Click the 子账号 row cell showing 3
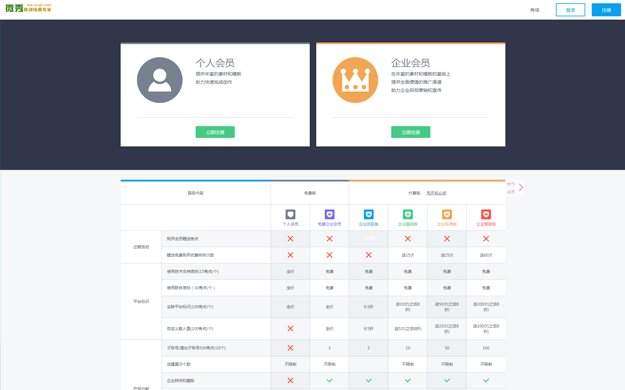 tap(329, 348)
